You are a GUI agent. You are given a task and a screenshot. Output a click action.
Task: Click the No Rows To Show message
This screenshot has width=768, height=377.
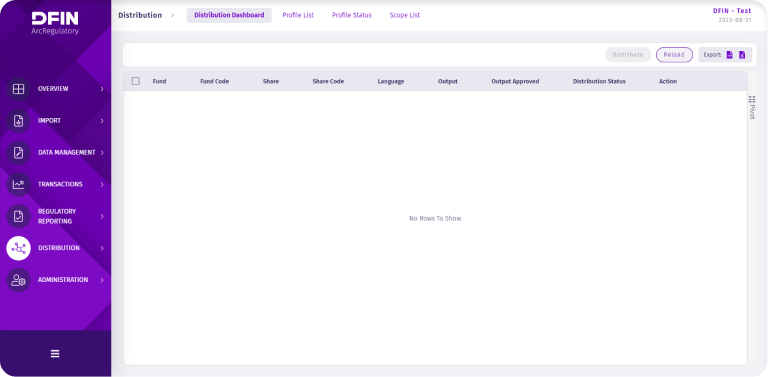tap(435, 218)
